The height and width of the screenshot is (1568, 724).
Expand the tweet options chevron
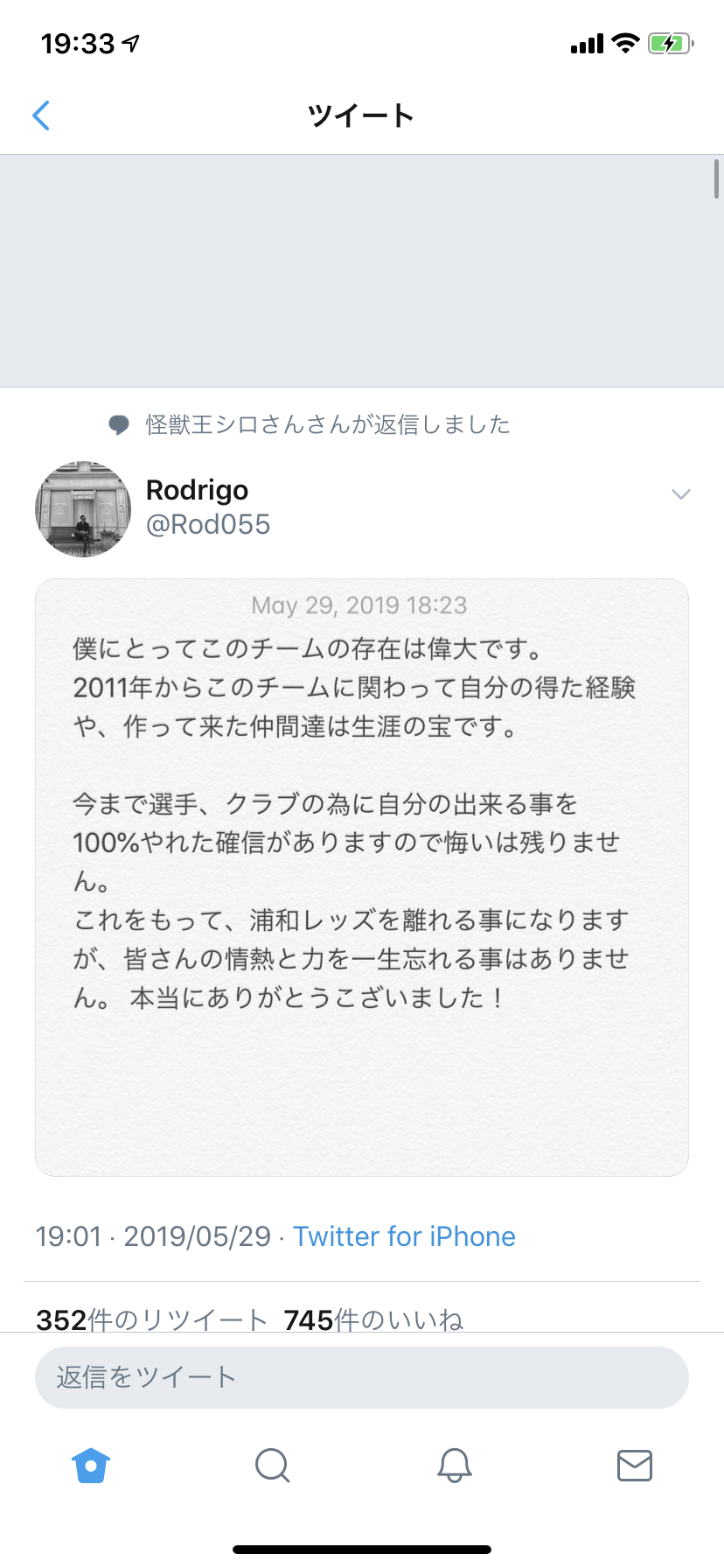(x=680, y=494)
